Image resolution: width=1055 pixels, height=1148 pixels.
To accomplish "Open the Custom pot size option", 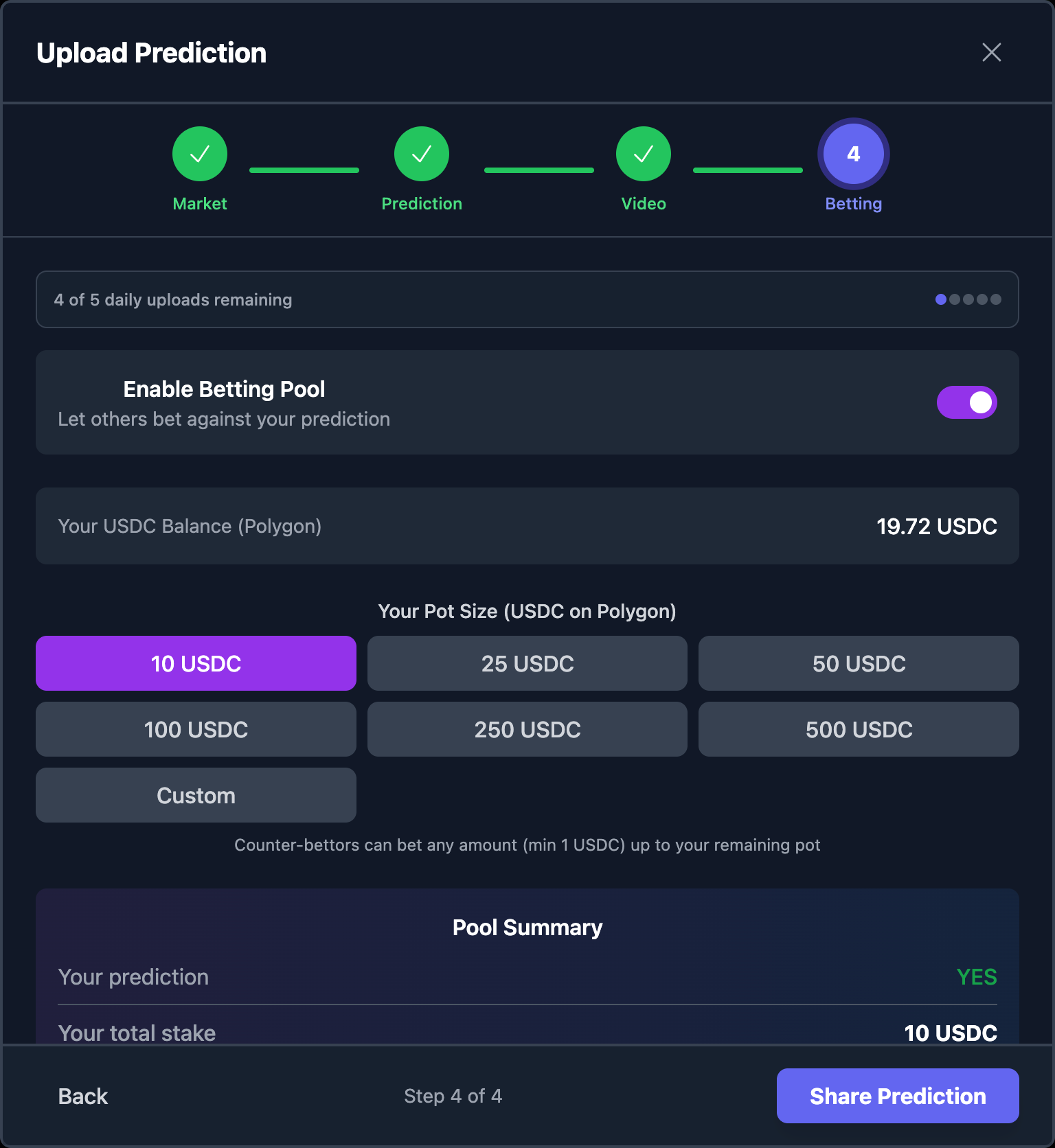I will click(x=196, y=795).
